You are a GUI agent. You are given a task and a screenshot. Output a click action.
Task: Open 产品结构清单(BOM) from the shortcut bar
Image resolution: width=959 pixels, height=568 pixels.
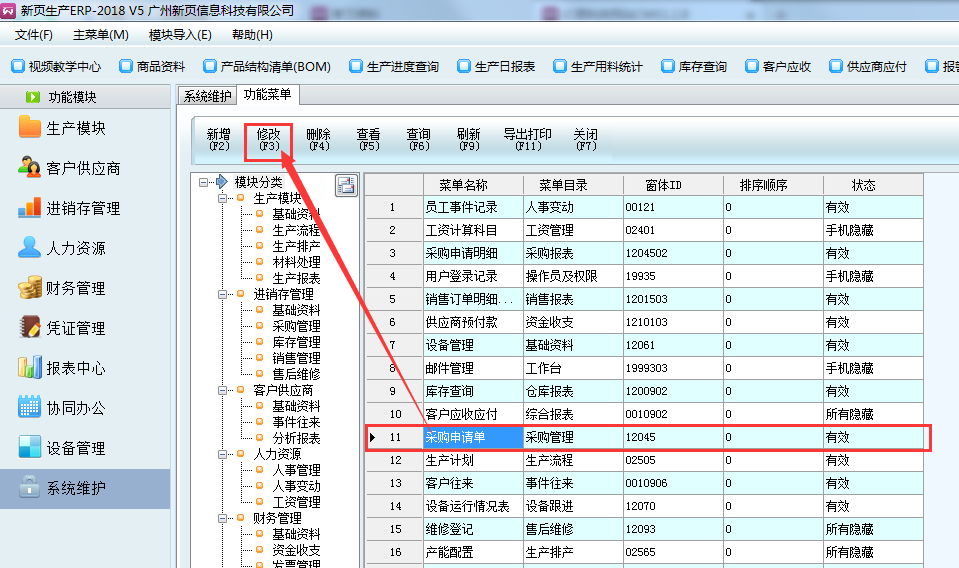(x=266, y=67)
